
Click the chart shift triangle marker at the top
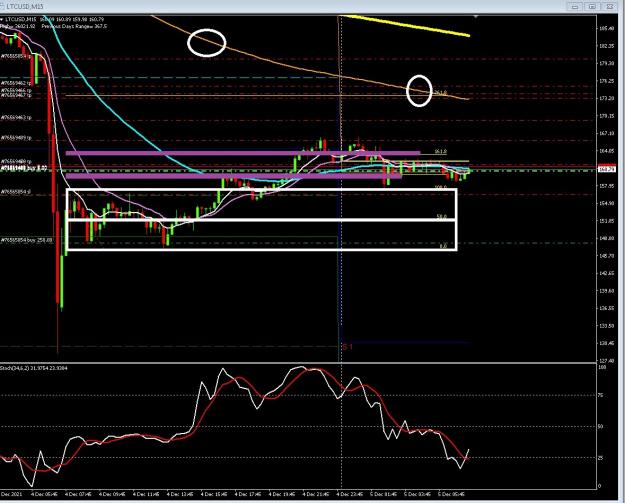coord(476,17)
